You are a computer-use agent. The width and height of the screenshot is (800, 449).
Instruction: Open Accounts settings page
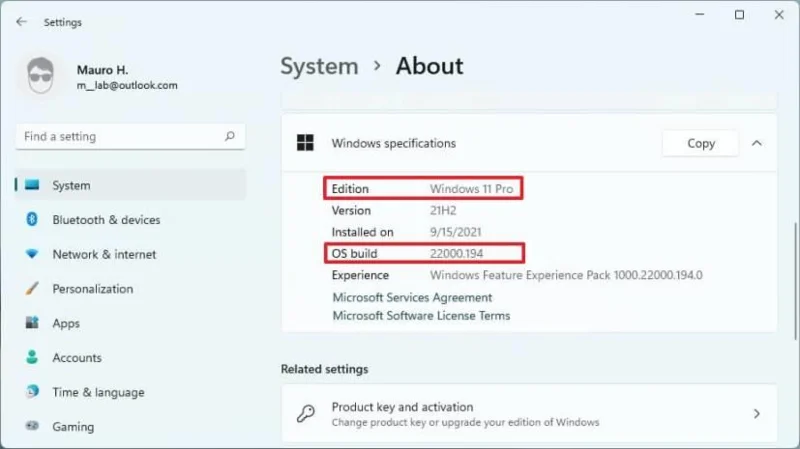tap(77, 358)
